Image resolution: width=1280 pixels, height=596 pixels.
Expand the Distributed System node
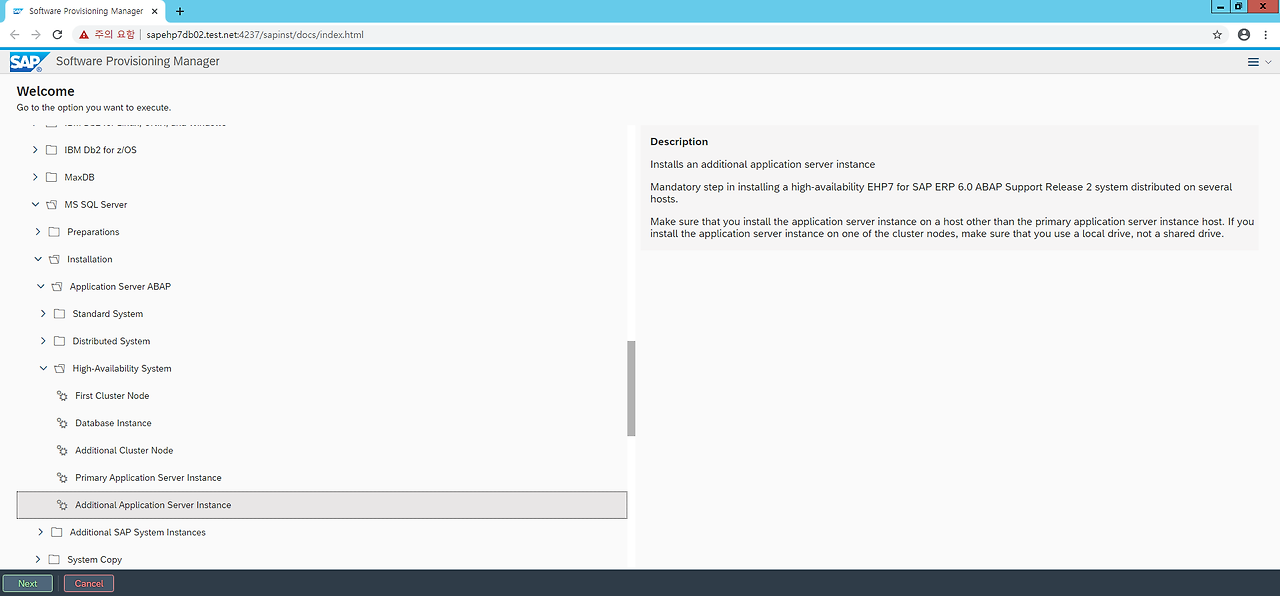click(x=43, y=341)
